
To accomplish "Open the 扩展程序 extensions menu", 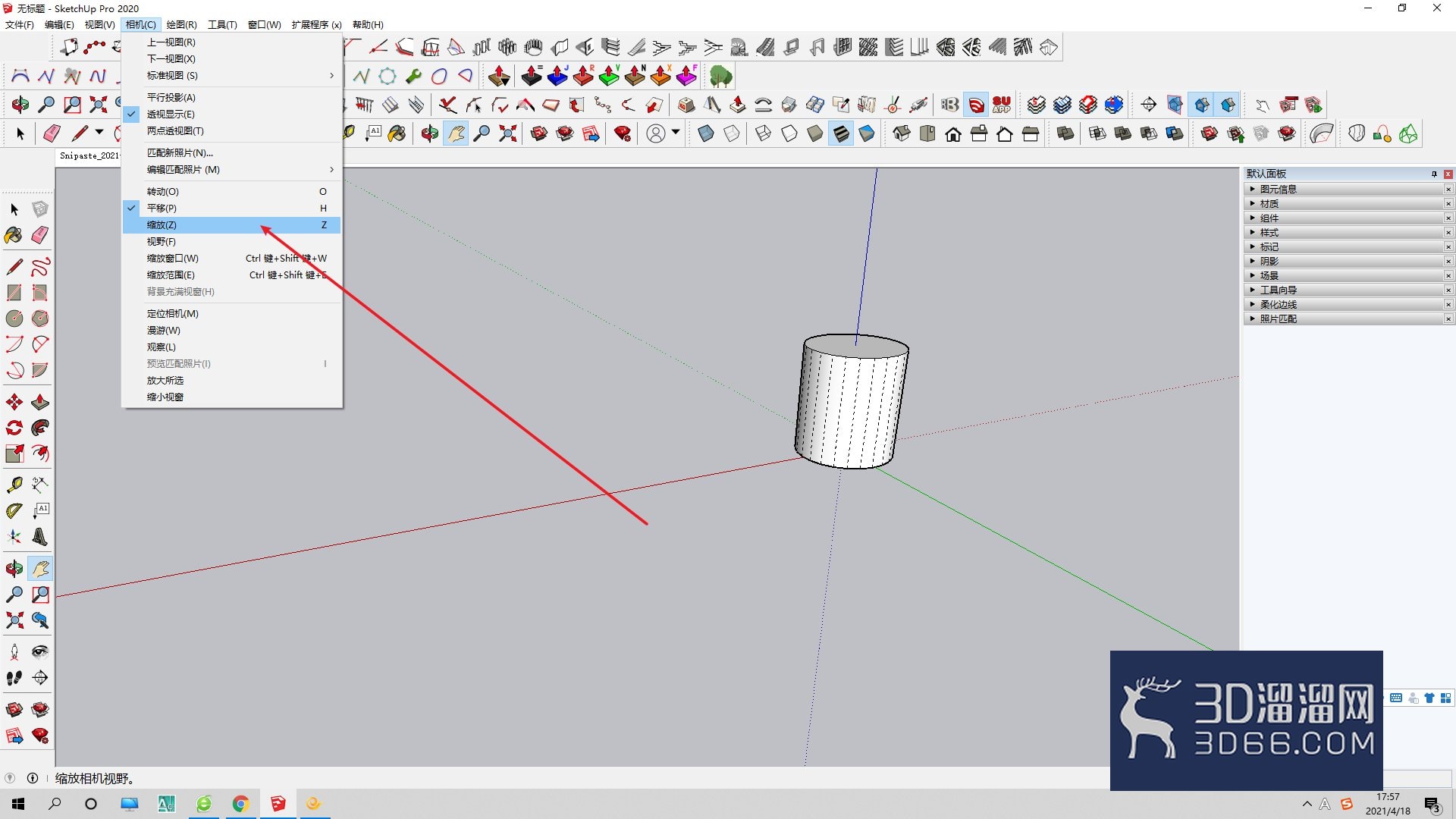I will (x=316, y=24).
